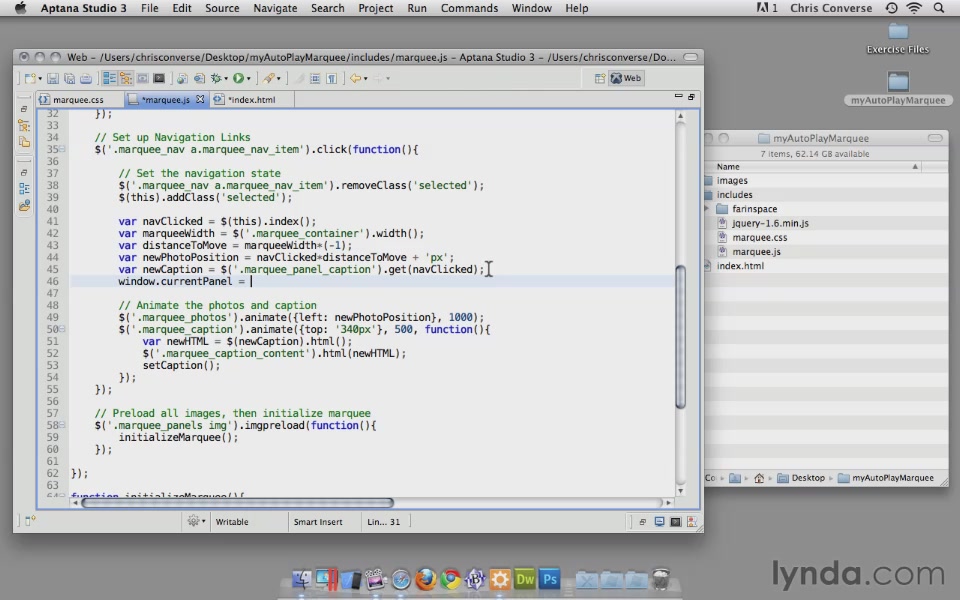Click the terminal toolbar icon
The height and width of the screenshot is (600, 960).
(159, 78)
